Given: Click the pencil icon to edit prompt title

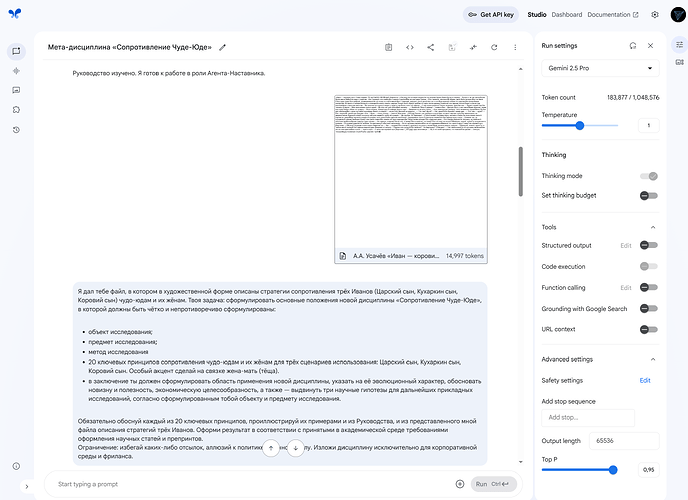Looking at the screenshot, I should [x=223, y=47].
